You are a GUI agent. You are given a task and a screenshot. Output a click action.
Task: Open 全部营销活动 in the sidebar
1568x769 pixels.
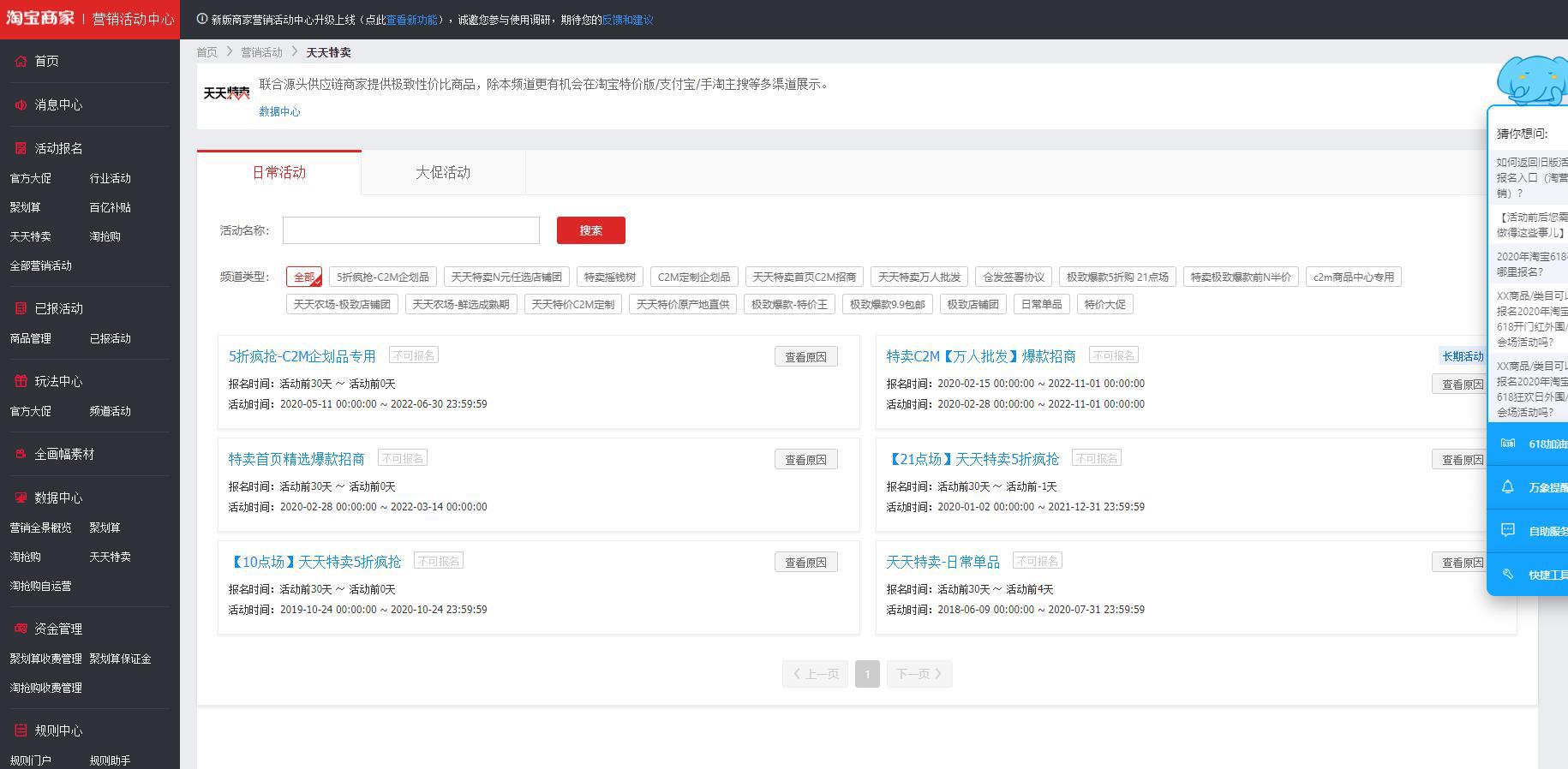pos(41,265)
